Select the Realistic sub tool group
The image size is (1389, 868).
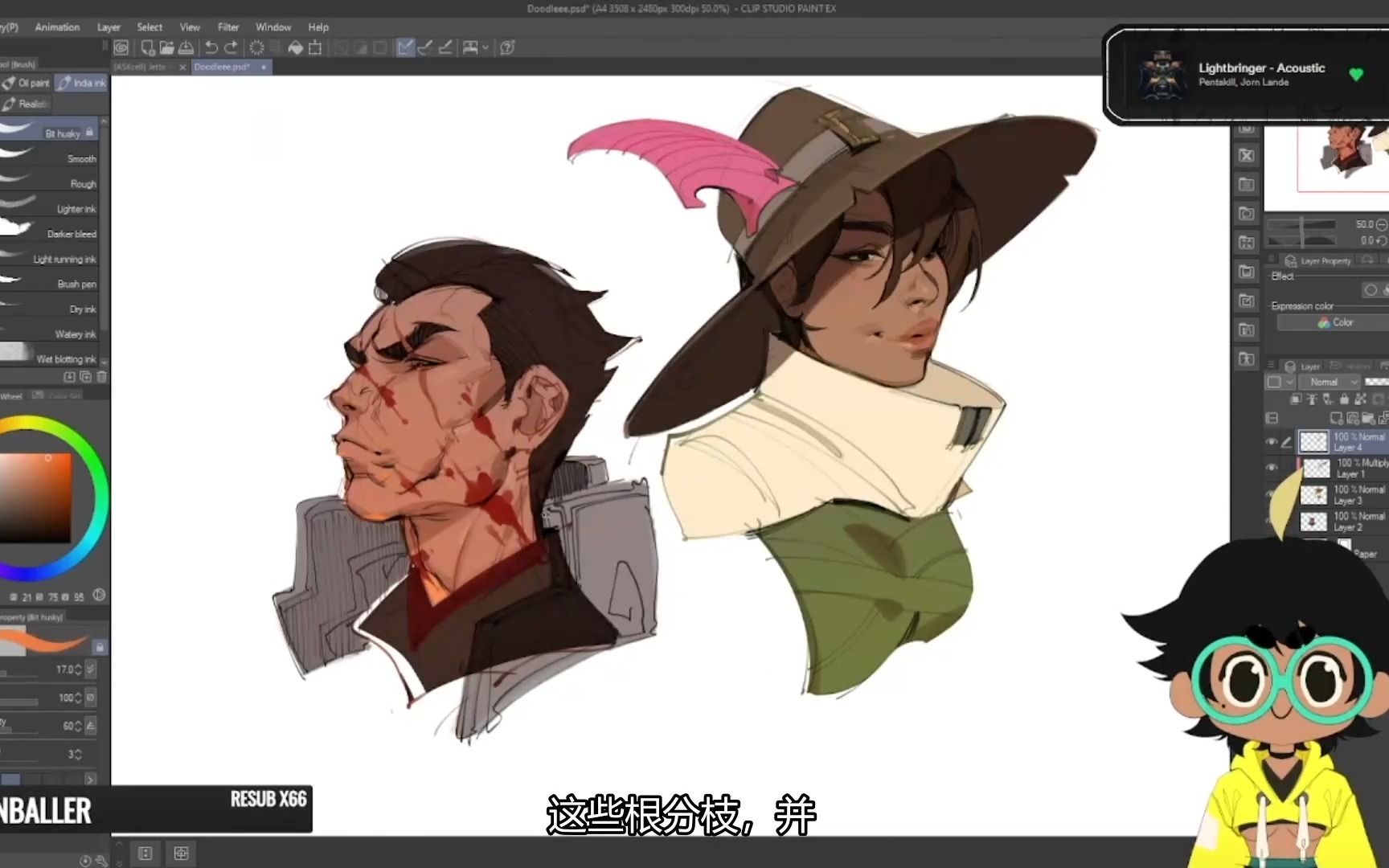pyautogui.click(x=27, y=104)
